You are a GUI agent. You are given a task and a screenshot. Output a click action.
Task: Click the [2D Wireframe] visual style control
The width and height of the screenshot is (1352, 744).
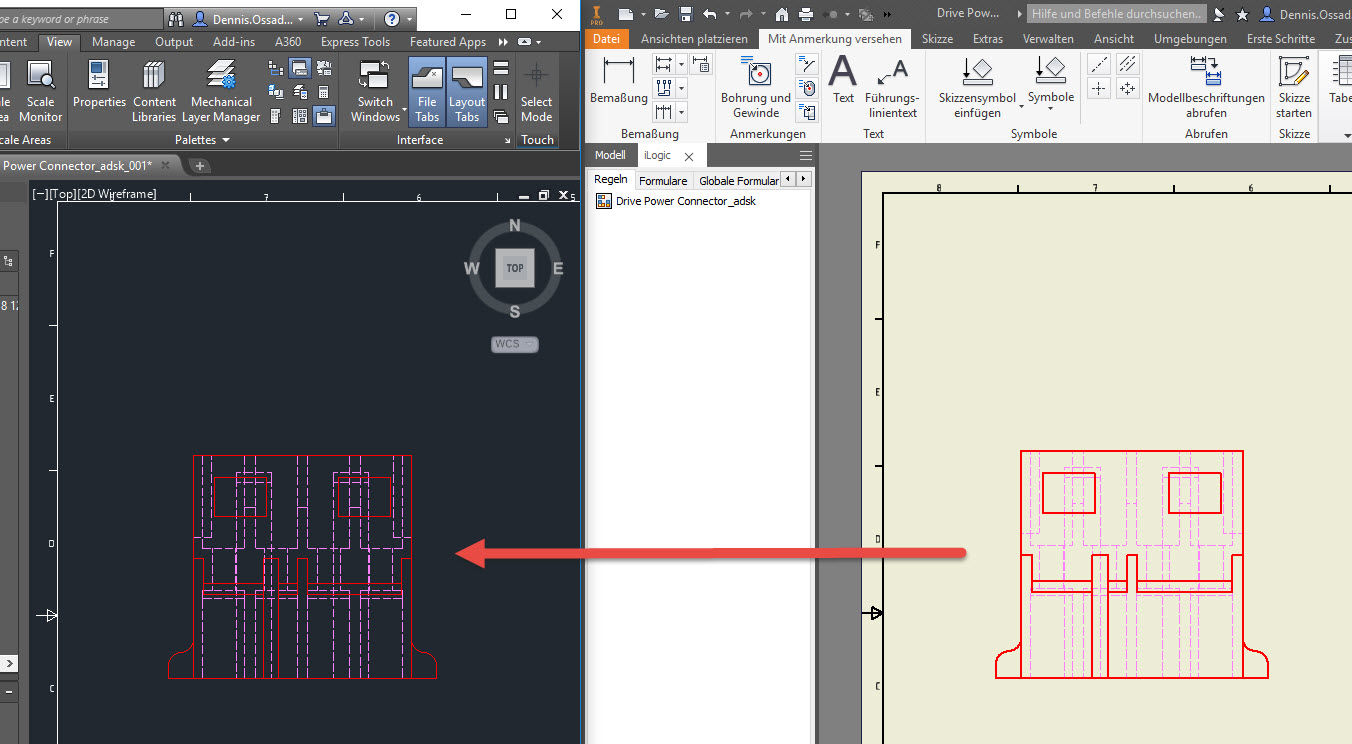point(116,194)
